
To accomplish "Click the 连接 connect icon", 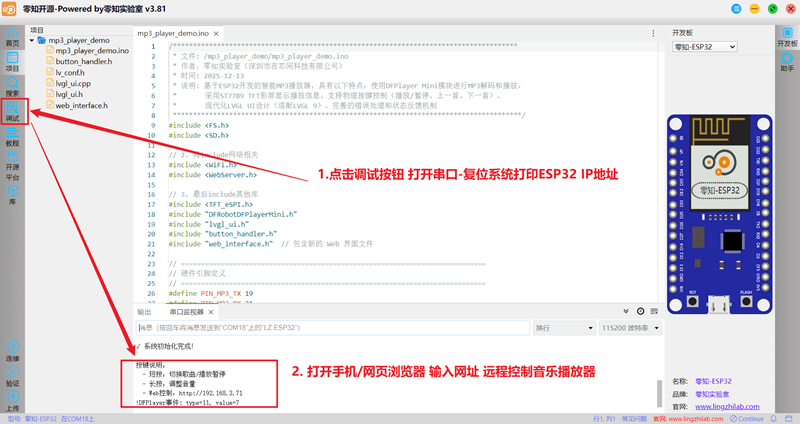I will (12, 352).
